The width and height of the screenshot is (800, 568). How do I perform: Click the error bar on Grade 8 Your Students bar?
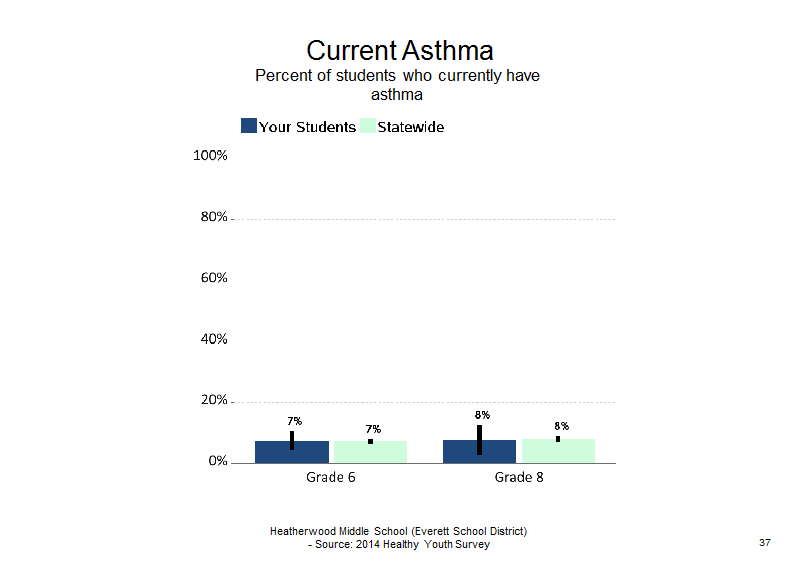click(x=480, y=440)
